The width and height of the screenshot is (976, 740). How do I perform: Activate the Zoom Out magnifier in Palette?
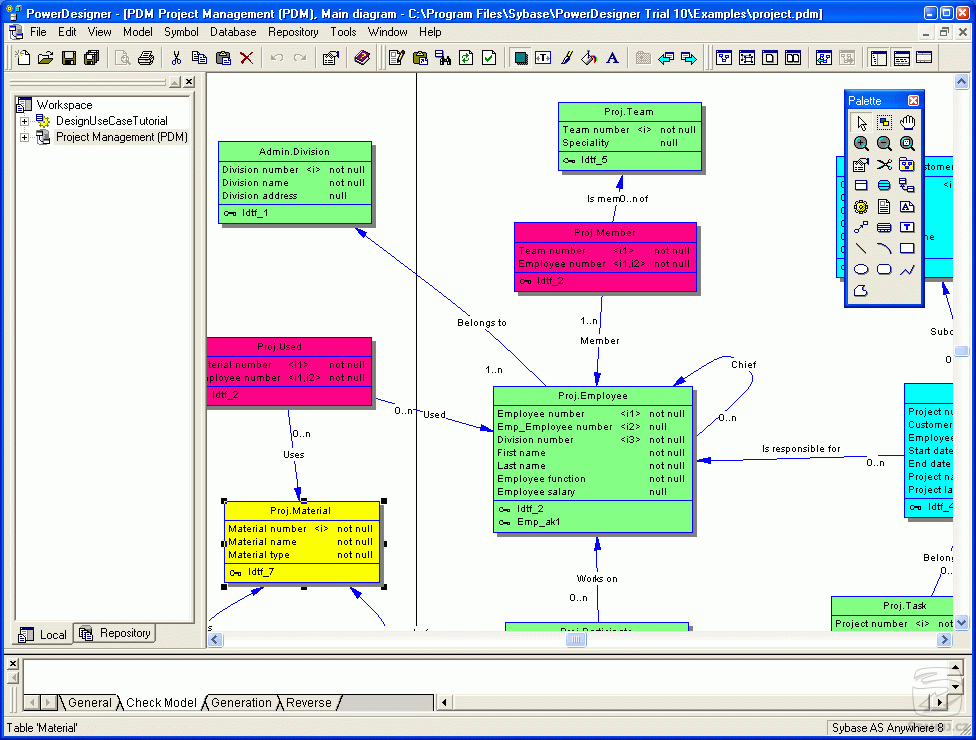click(884, 144)
